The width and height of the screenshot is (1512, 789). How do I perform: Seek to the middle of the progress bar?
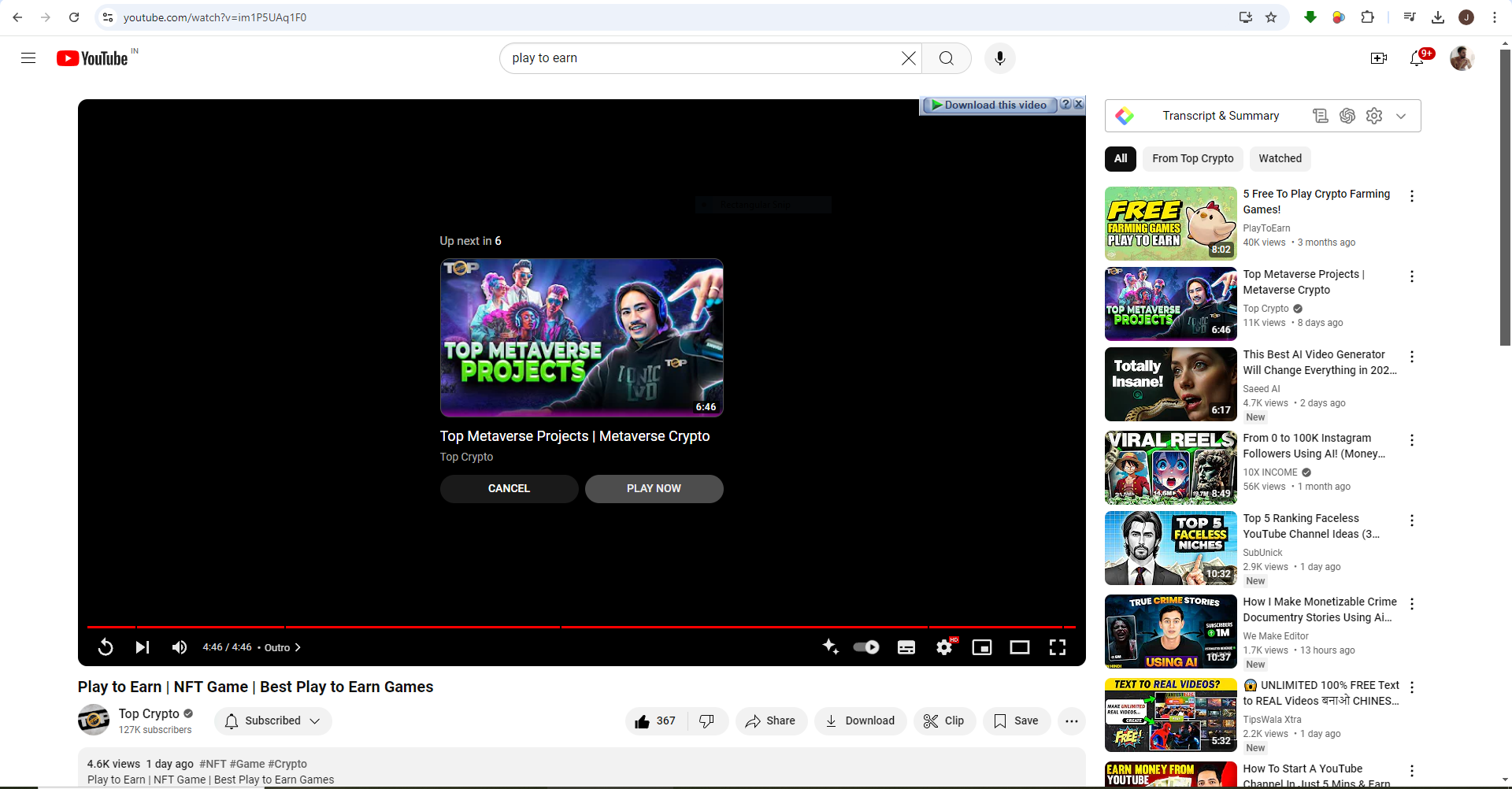point(582,627)
